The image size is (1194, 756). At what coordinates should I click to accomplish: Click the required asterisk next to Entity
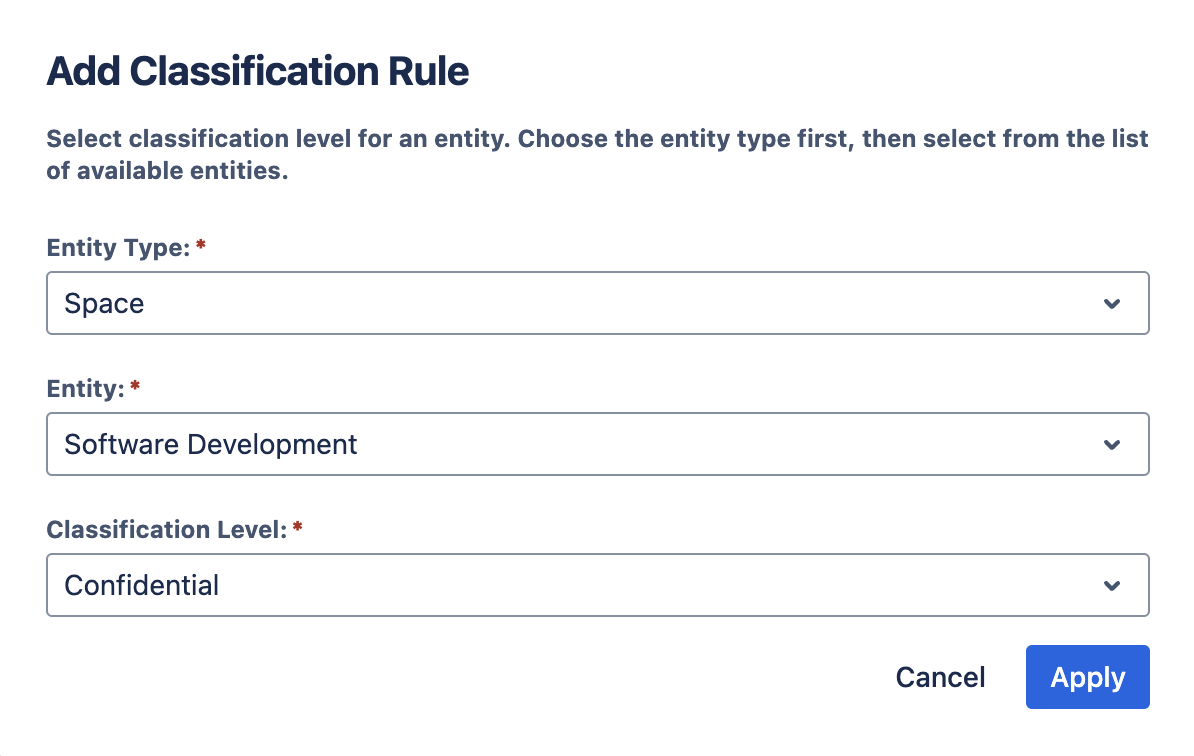pos(135,389)
